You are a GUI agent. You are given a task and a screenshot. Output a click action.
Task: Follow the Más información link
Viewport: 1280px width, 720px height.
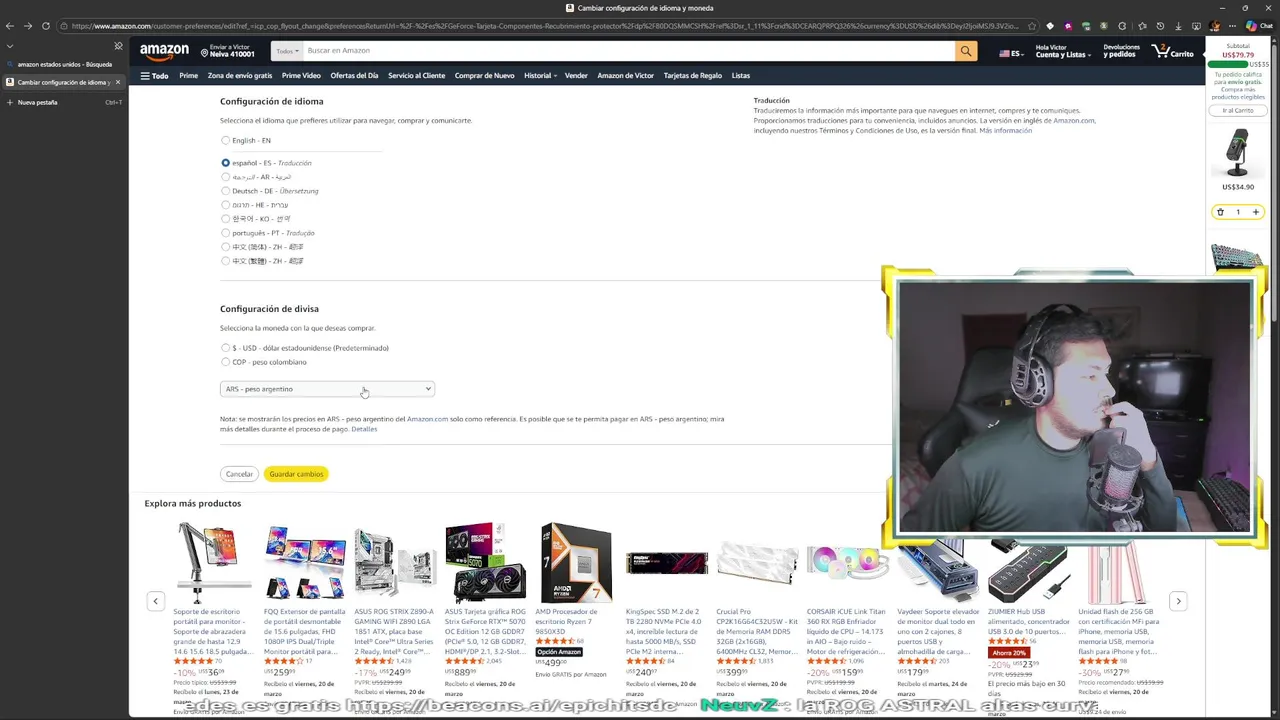(1005, 131)
